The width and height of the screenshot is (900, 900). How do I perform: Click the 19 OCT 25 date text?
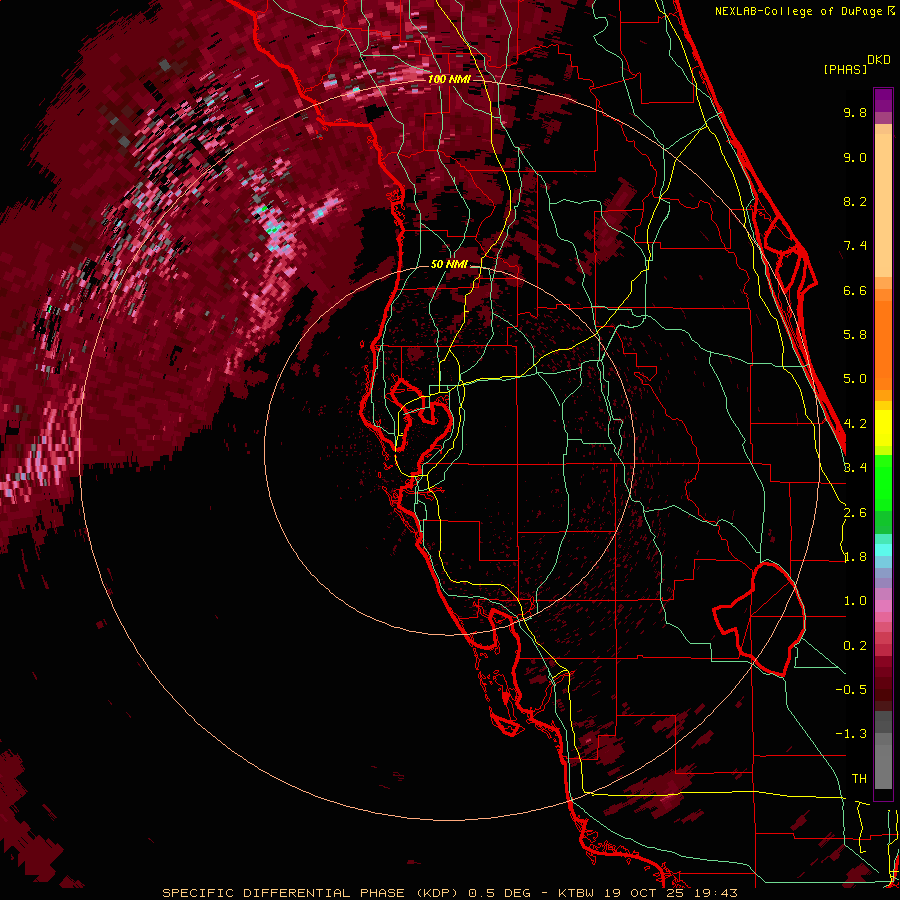[x=645, y=893]
